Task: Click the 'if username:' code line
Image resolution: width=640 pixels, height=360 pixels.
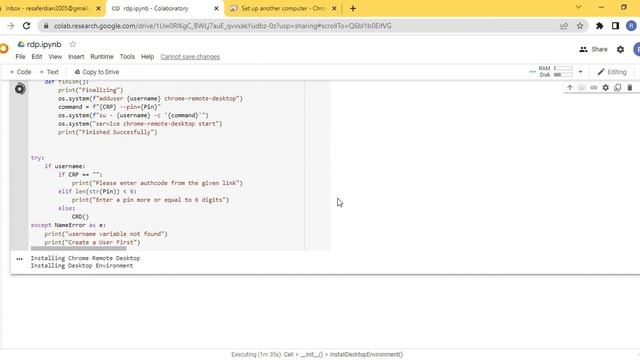Action: [x=65, y=166]
